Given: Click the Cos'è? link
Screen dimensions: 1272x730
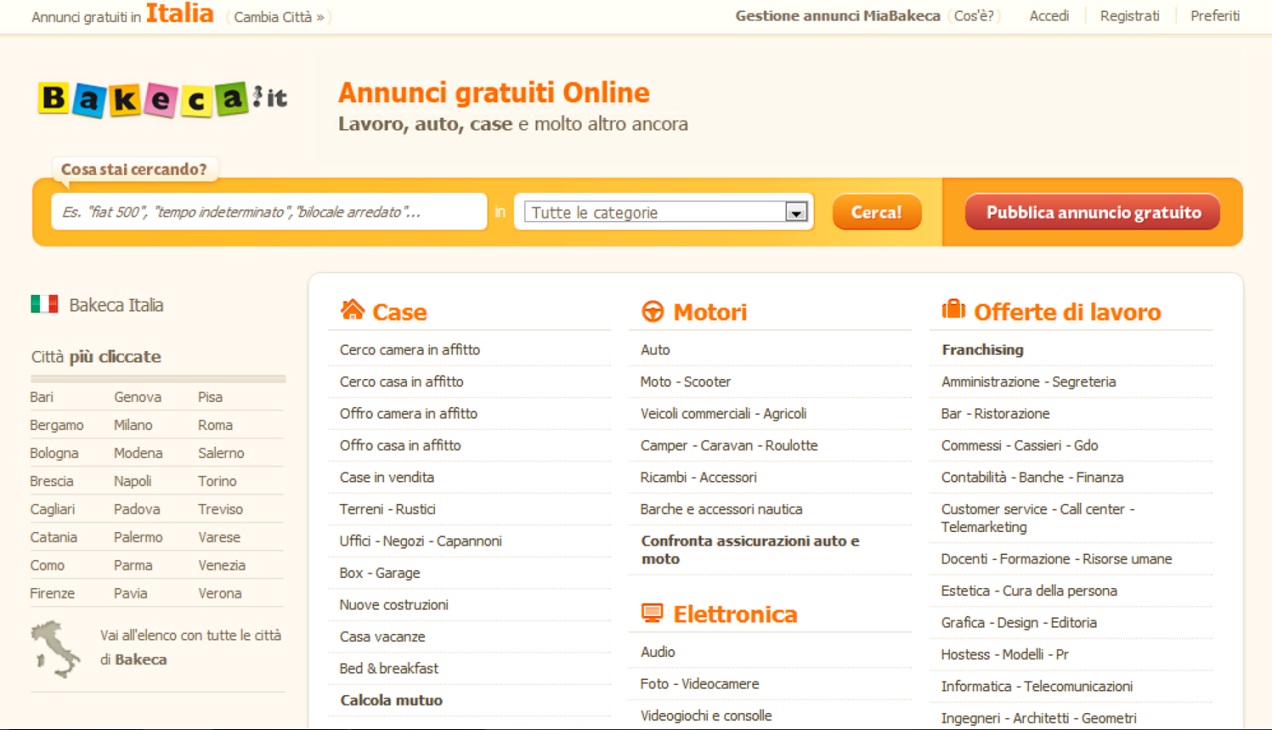Looking at the screenshot, I should coord(974,16).
